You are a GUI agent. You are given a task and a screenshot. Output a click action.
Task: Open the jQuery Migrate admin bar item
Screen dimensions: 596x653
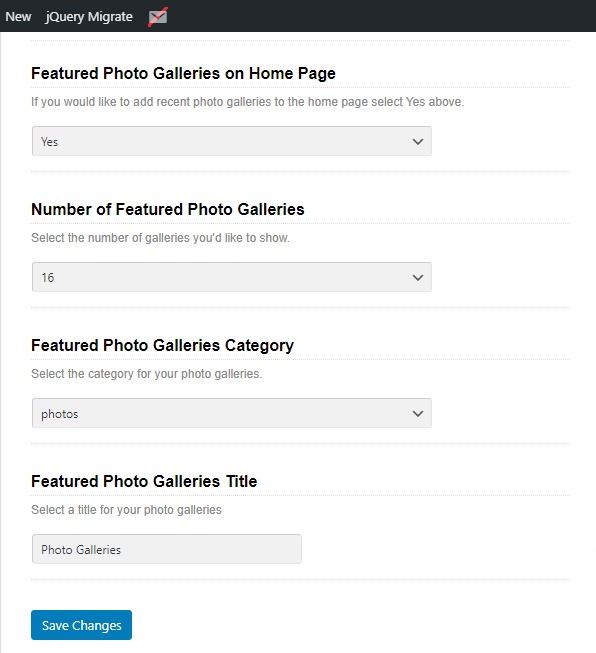click(x=89, y=17)
